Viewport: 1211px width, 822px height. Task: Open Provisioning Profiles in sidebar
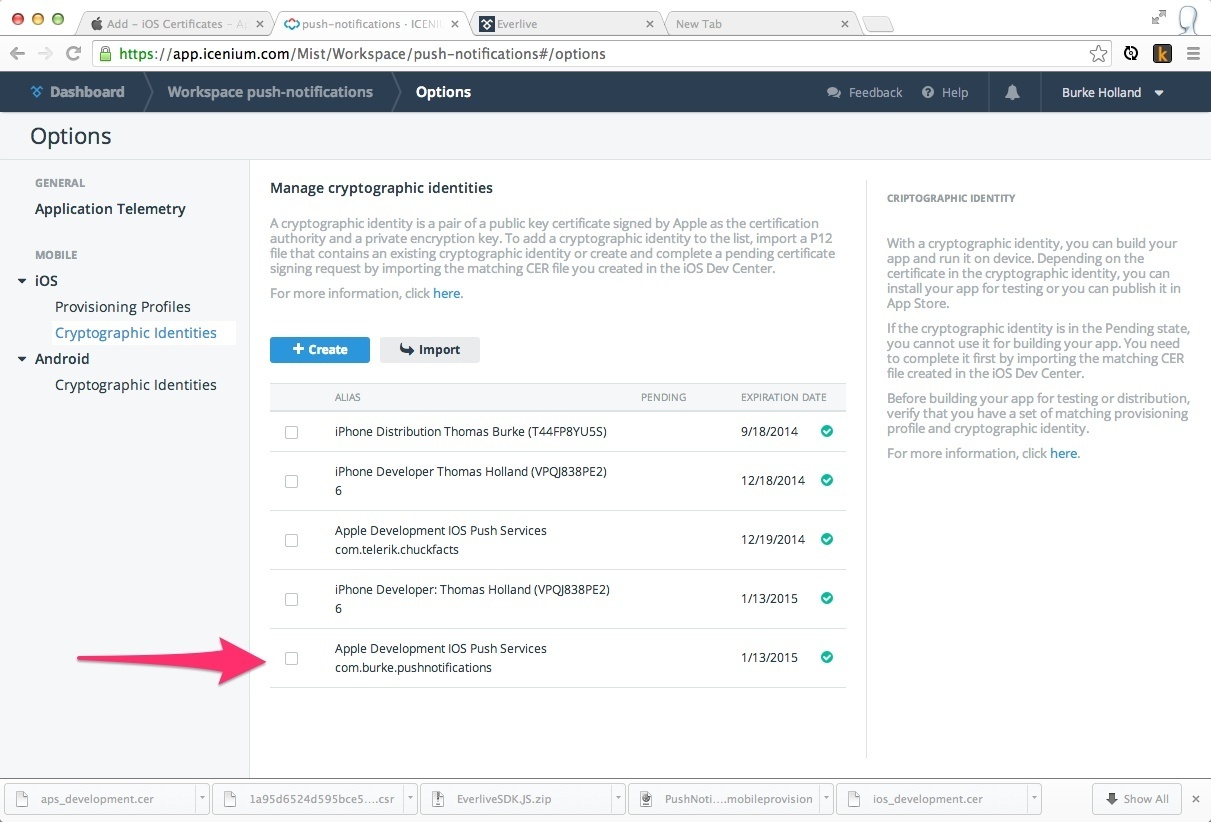click(x=122, y=307)
